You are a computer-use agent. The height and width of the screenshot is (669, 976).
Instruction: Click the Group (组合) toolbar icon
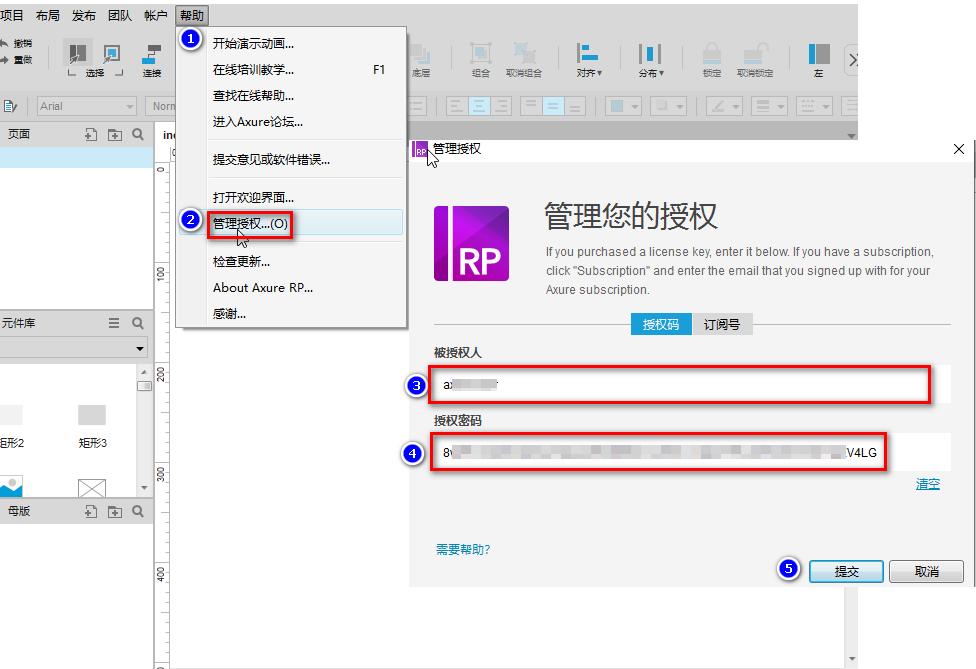coord(480,59)
